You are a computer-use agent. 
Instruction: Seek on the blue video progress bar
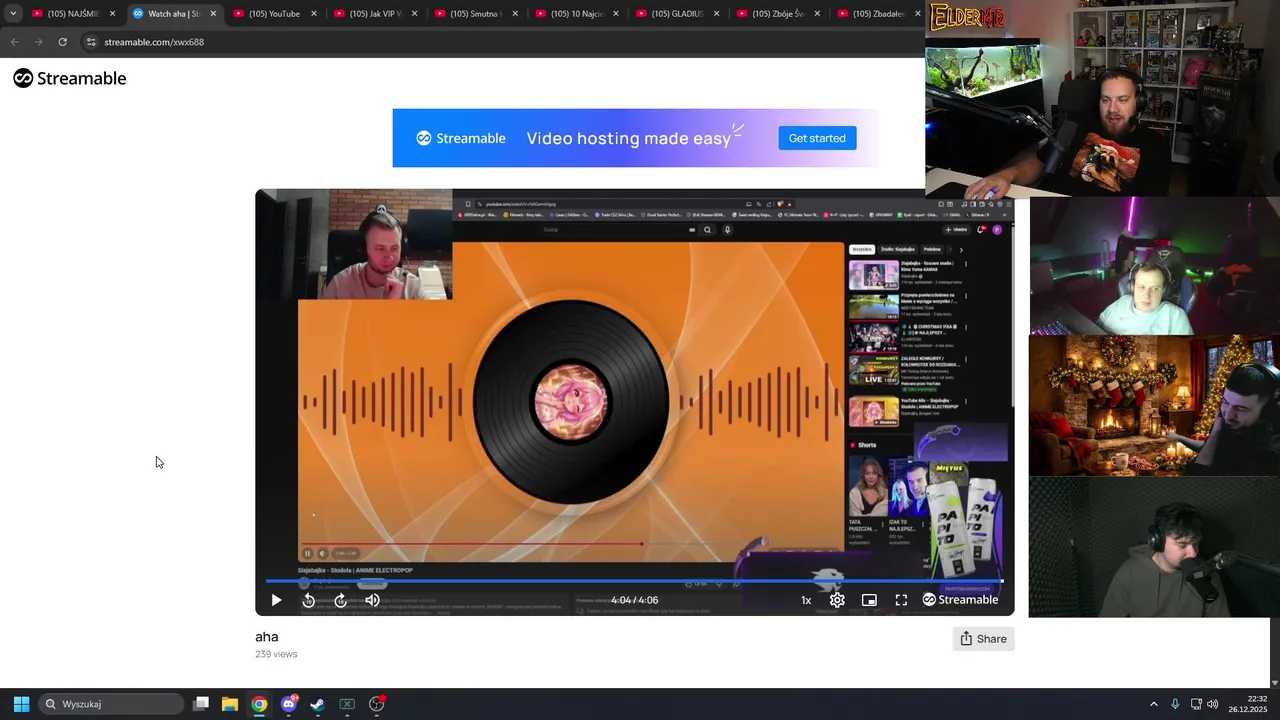tap(634, 581)
